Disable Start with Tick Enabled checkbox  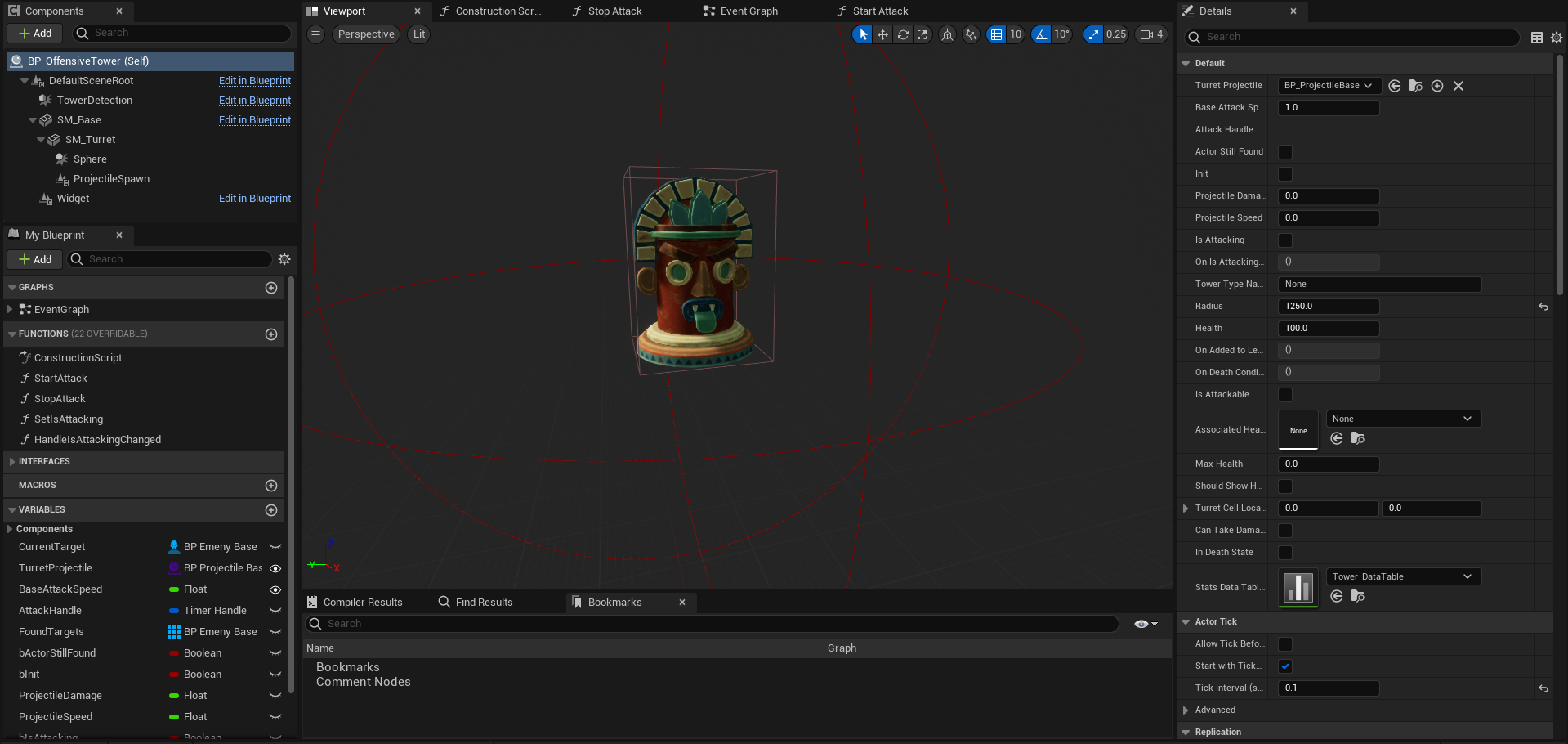point(1285,666)
